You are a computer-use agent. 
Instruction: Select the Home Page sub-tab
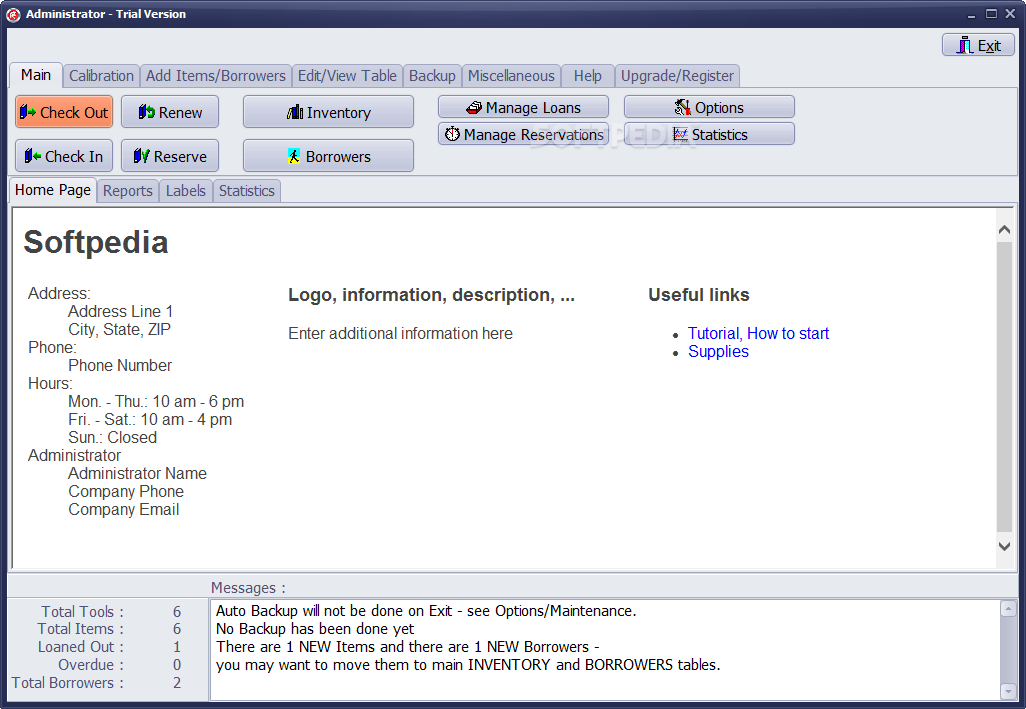click(x=53, y=190)
